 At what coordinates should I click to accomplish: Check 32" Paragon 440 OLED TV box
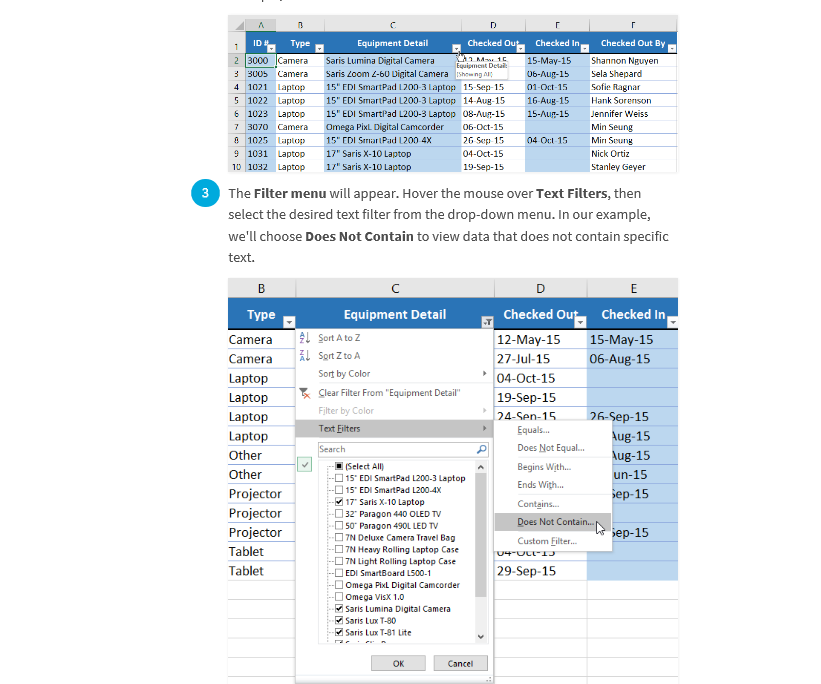(339, 514)
